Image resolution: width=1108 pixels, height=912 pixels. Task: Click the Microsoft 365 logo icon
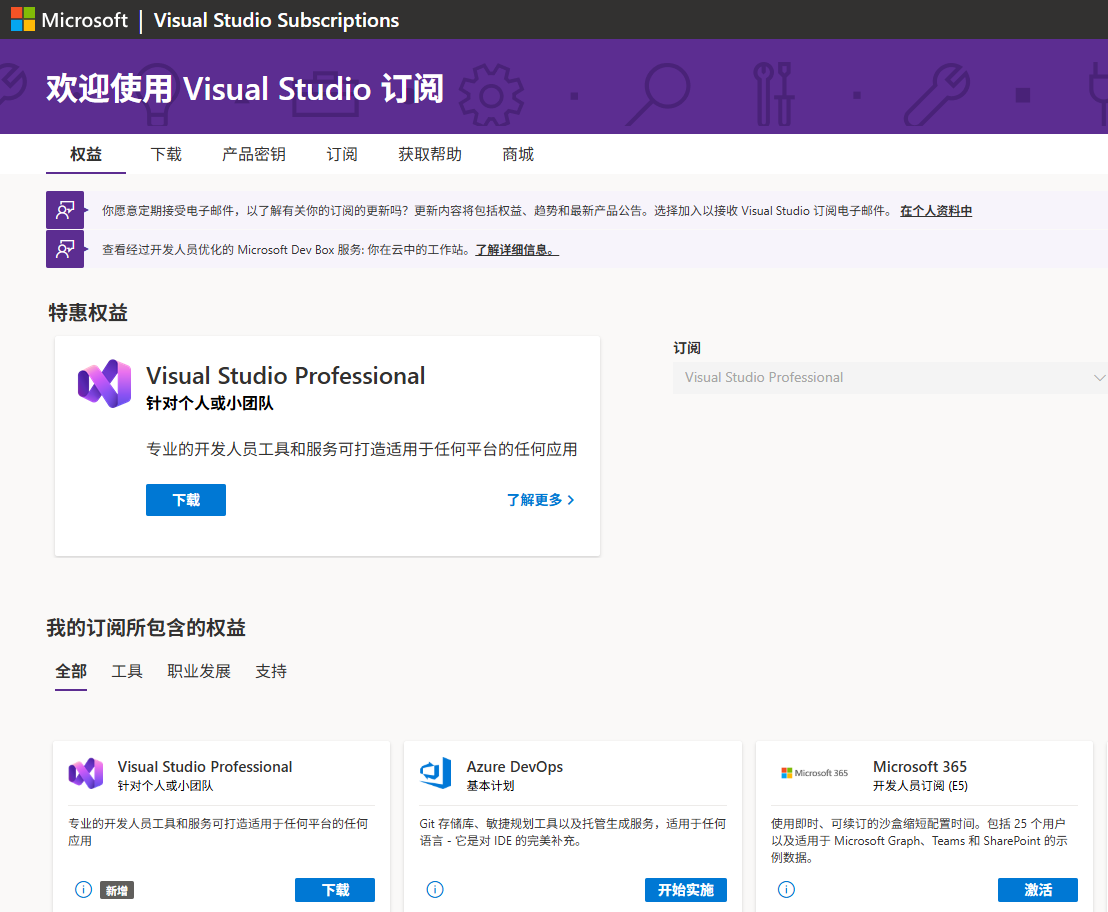tap(814, 773)
